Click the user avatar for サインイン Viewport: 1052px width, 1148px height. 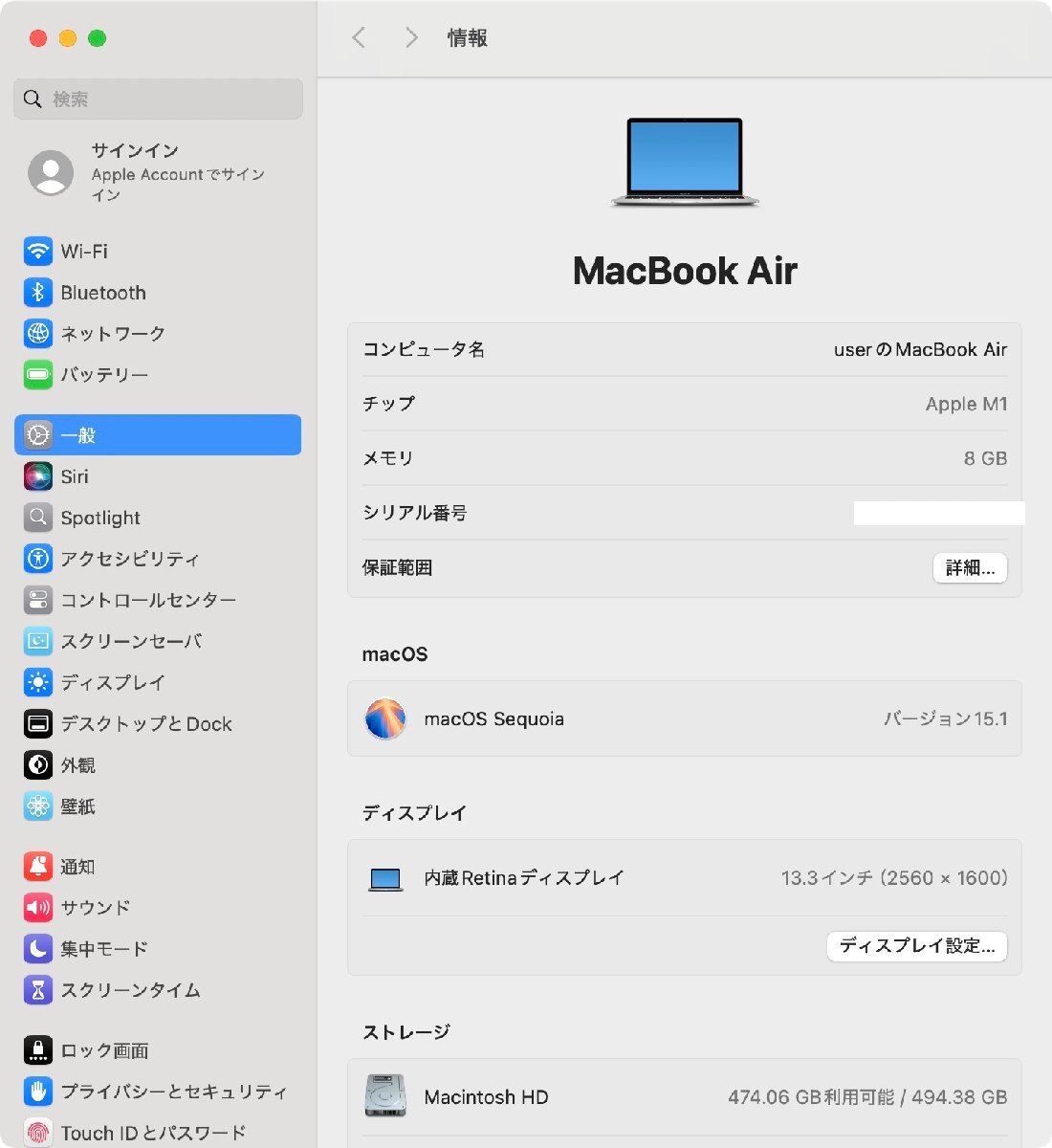click(51, 173)
